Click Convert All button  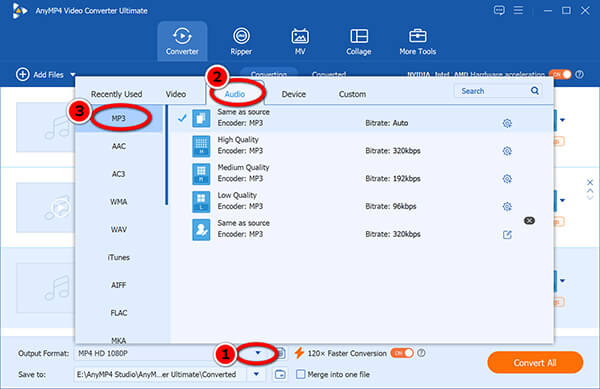point(535,363)
